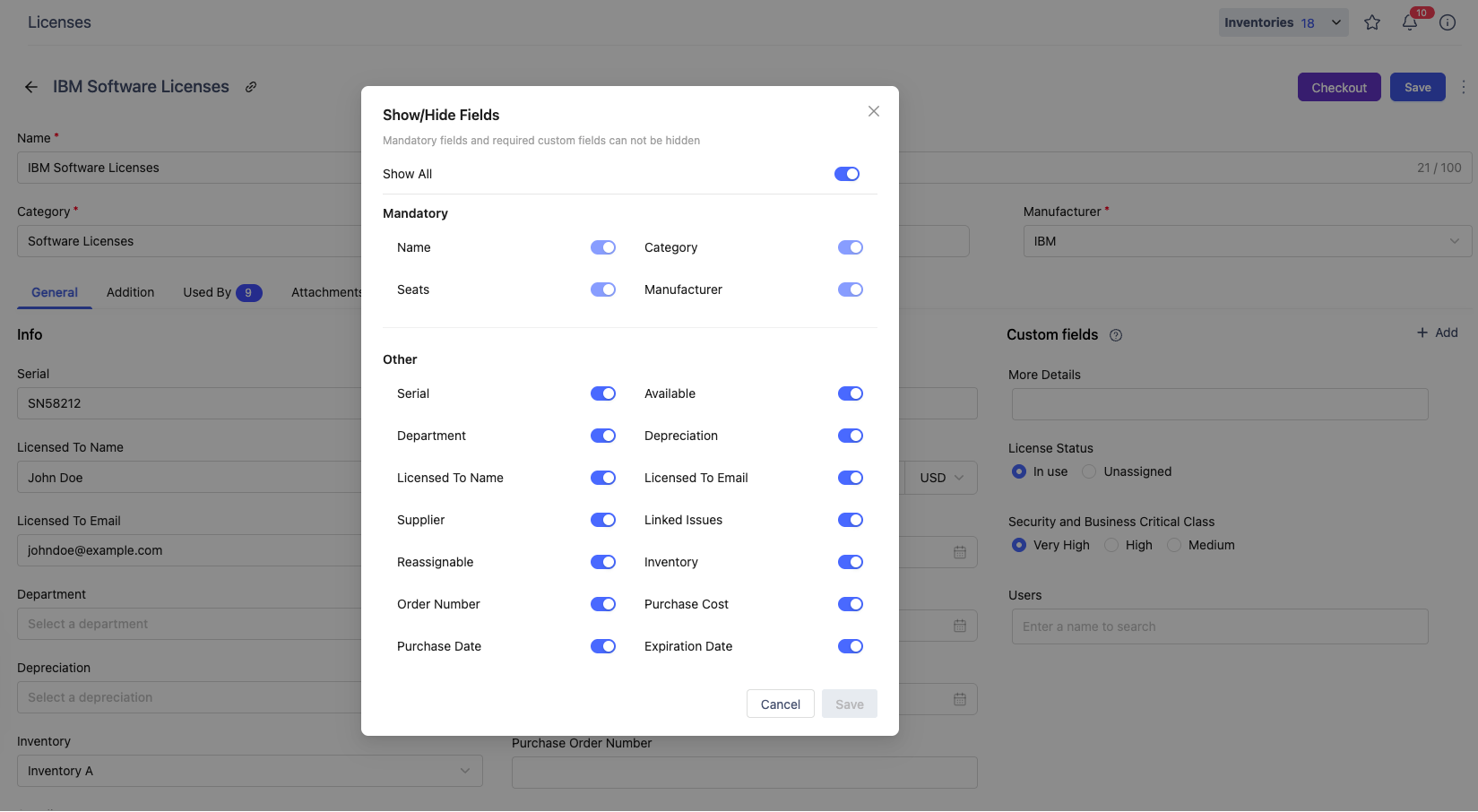Open the USD currency dropdown

click(x=940, y=478)
